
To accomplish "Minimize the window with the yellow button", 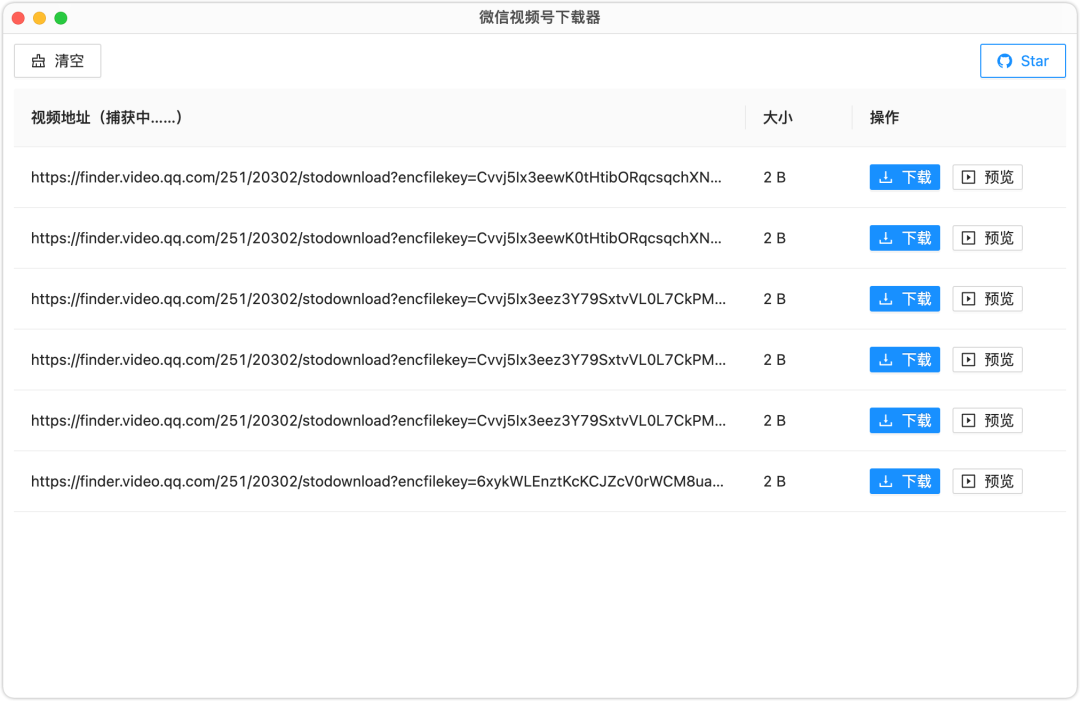I will [x=40, y=18].
